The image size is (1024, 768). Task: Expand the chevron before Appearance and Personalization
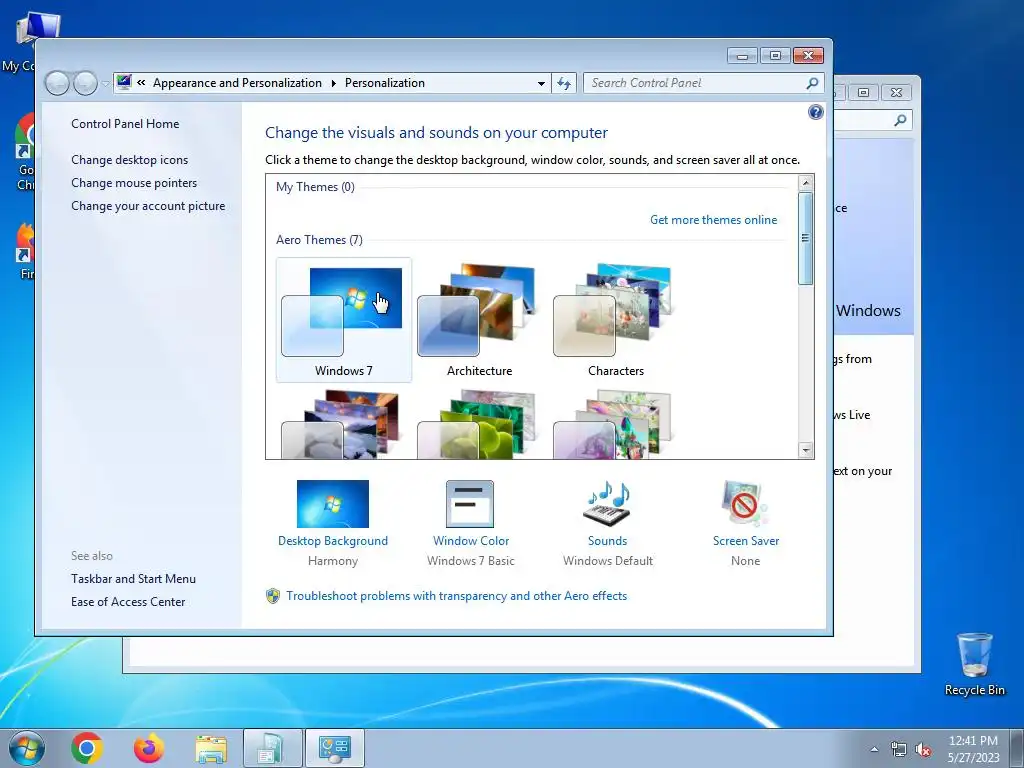tap(141, 82)
